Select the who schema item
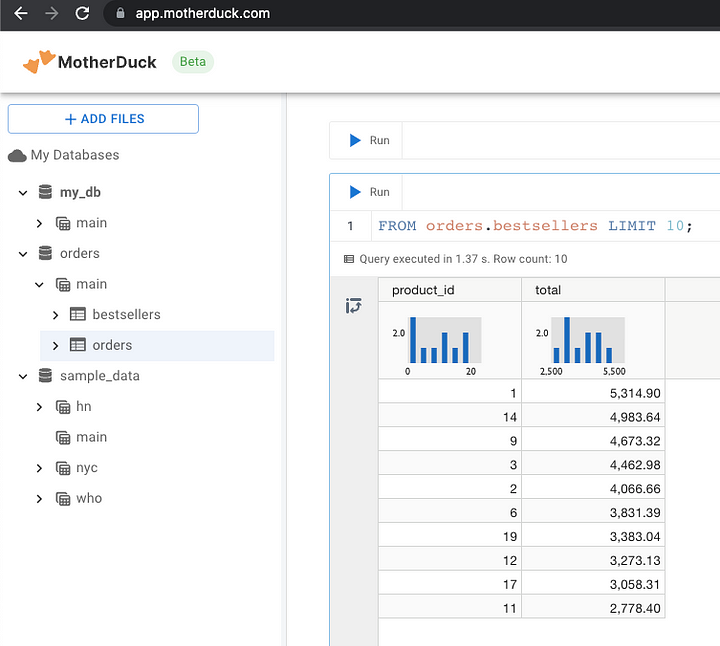720x646 pixels. pos(88,498)
